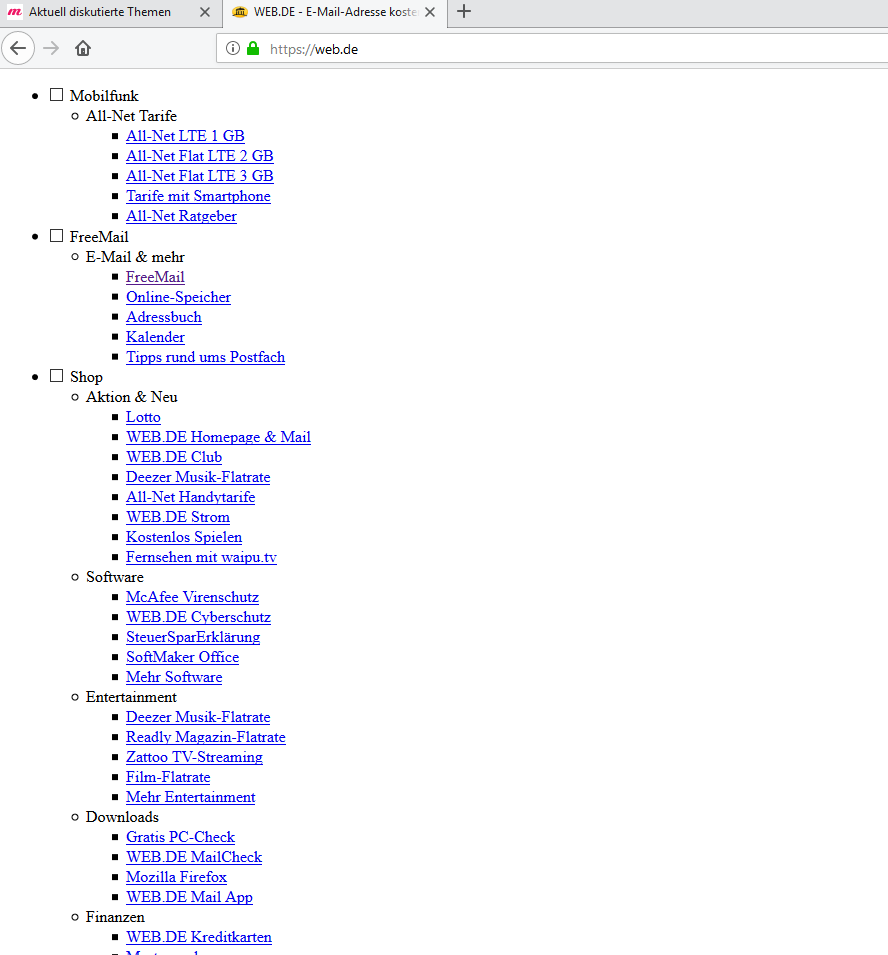888x955 pixels.
Task: Select the WEB.DE E-Mail-Adresse tab
Action: [x=335, y=12]
